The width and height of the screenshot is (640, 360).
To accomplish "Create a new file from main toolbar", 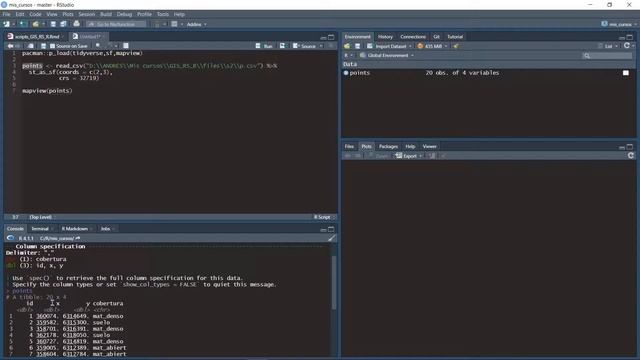I will pyautogui.click(x=7, y=24).
